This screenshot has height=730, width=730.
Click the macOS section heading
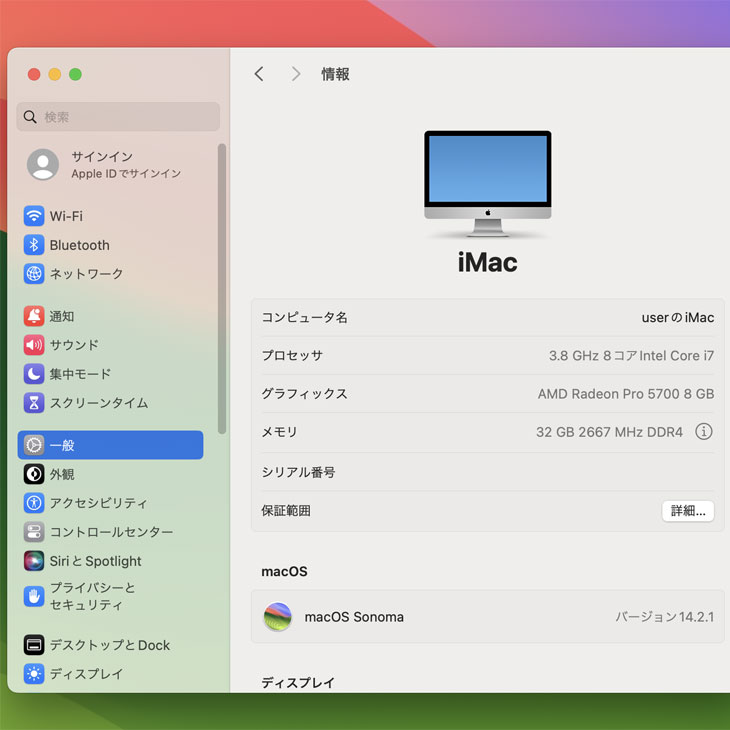pyautogui.click(x=284, y=572)
